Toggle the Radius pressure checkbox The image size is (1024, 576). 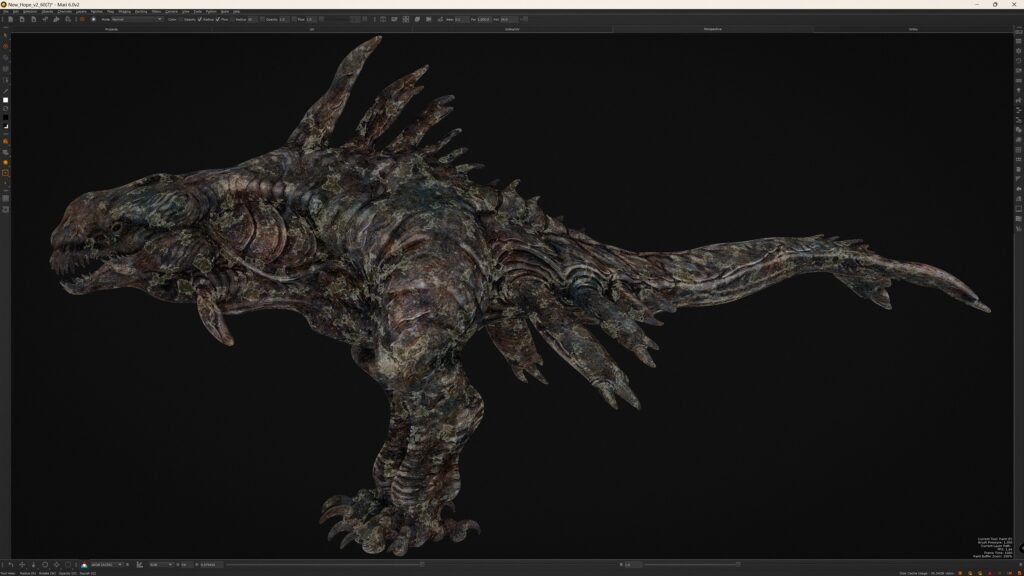(x=201, y=19)
